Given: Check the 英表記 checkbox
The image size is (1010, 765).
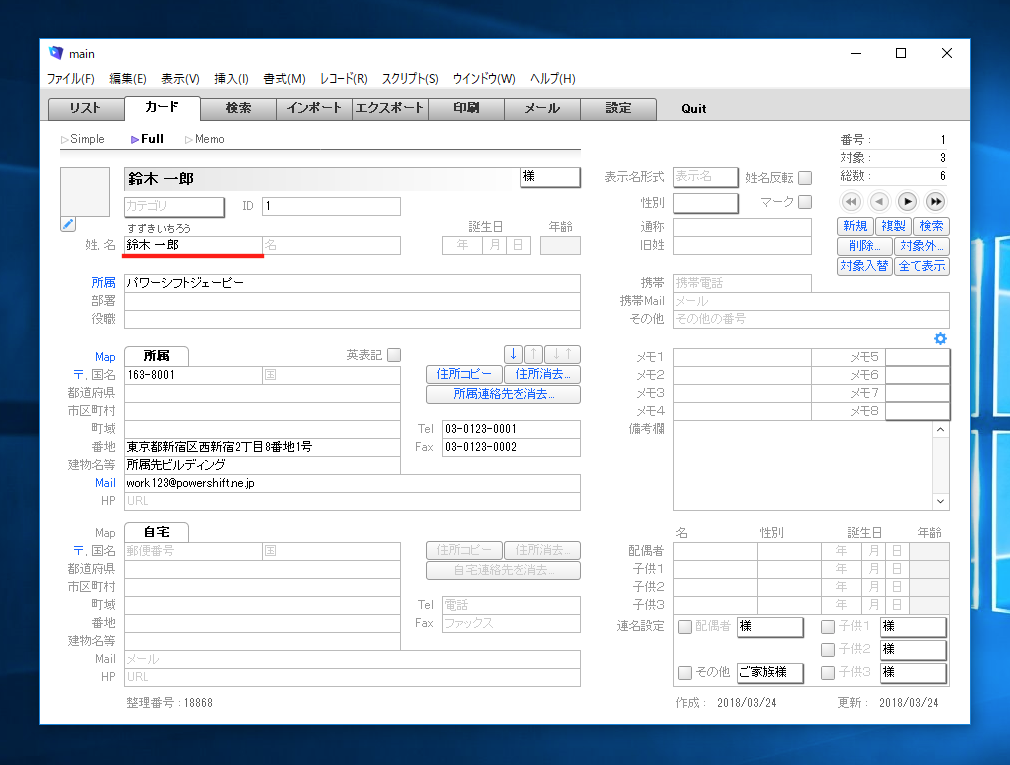Looking at the screenshot, I should [394, 355].
